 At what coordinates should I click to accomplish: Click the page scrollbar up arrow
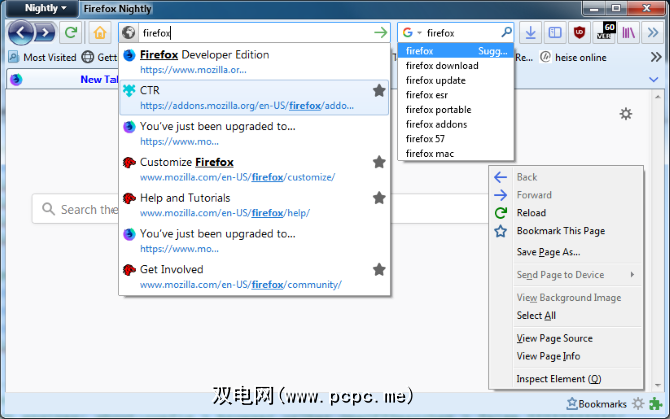[658, 97]
